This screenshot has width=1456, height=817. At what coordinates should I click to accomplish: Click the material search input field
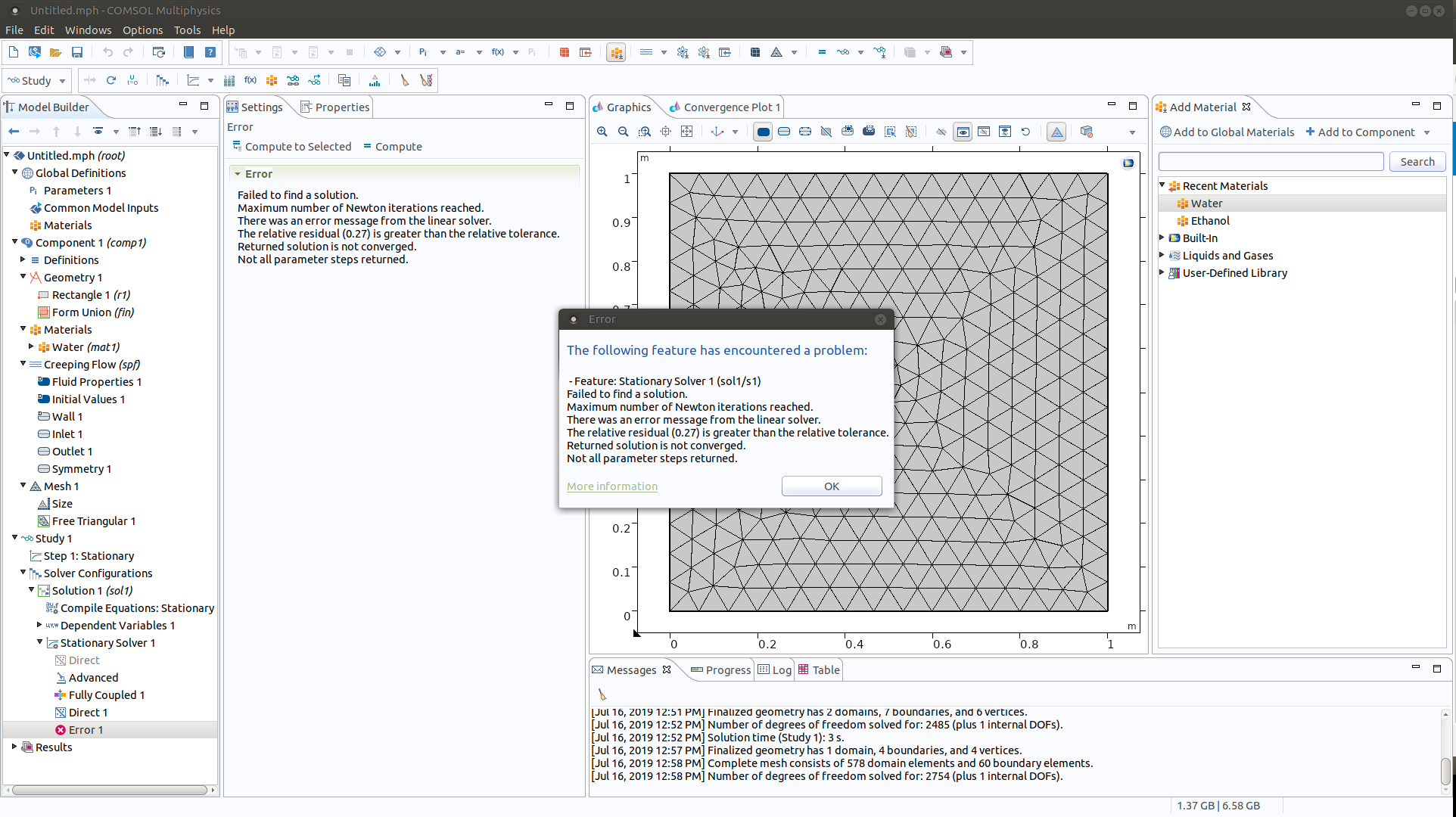[x=1271, y=162]
